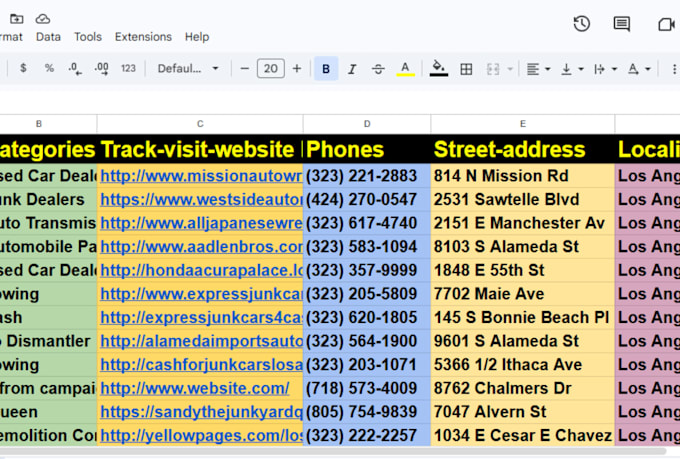Toggle bold formatting
This screenshot has height=459, width=680.
(x=326, y=69)
